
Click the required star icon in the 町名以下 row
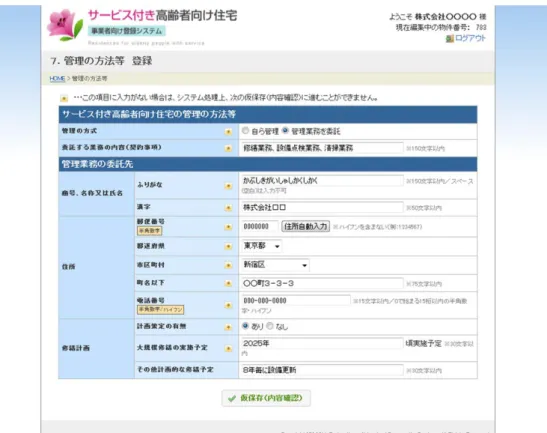point(228,283)
